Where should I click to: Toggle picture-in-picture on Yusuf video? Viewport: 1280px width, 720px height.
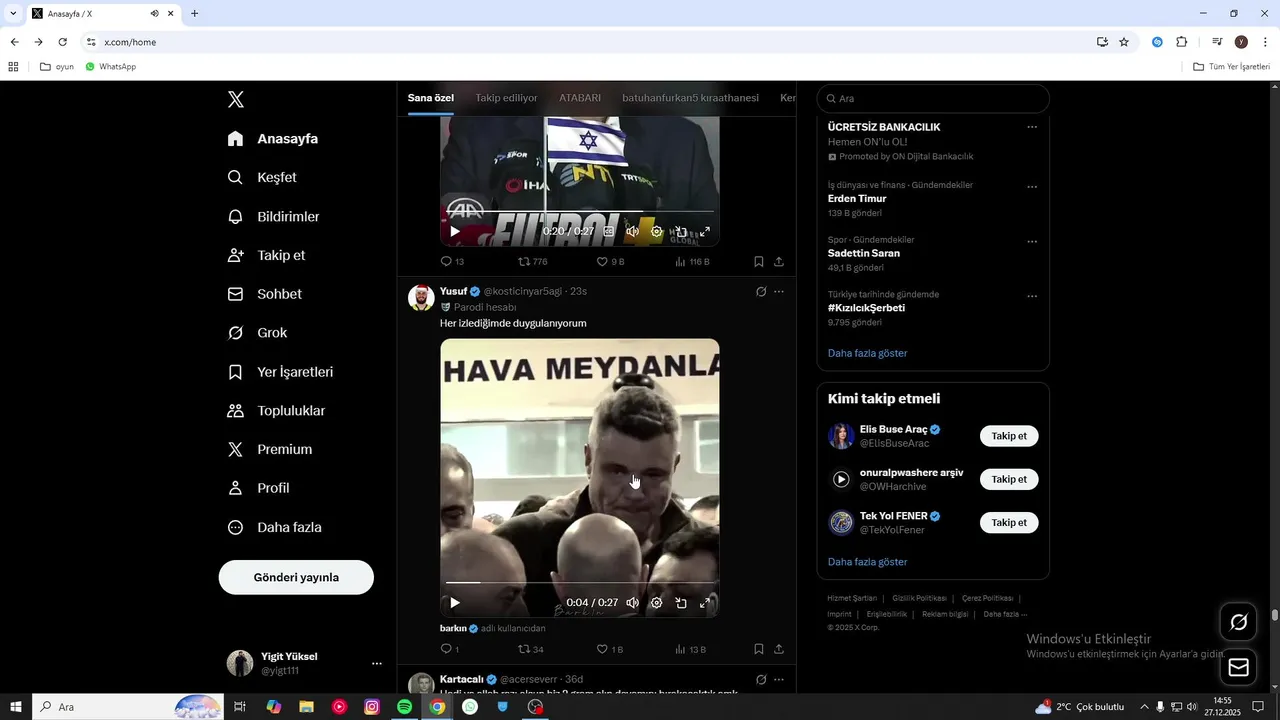[681, 603]
